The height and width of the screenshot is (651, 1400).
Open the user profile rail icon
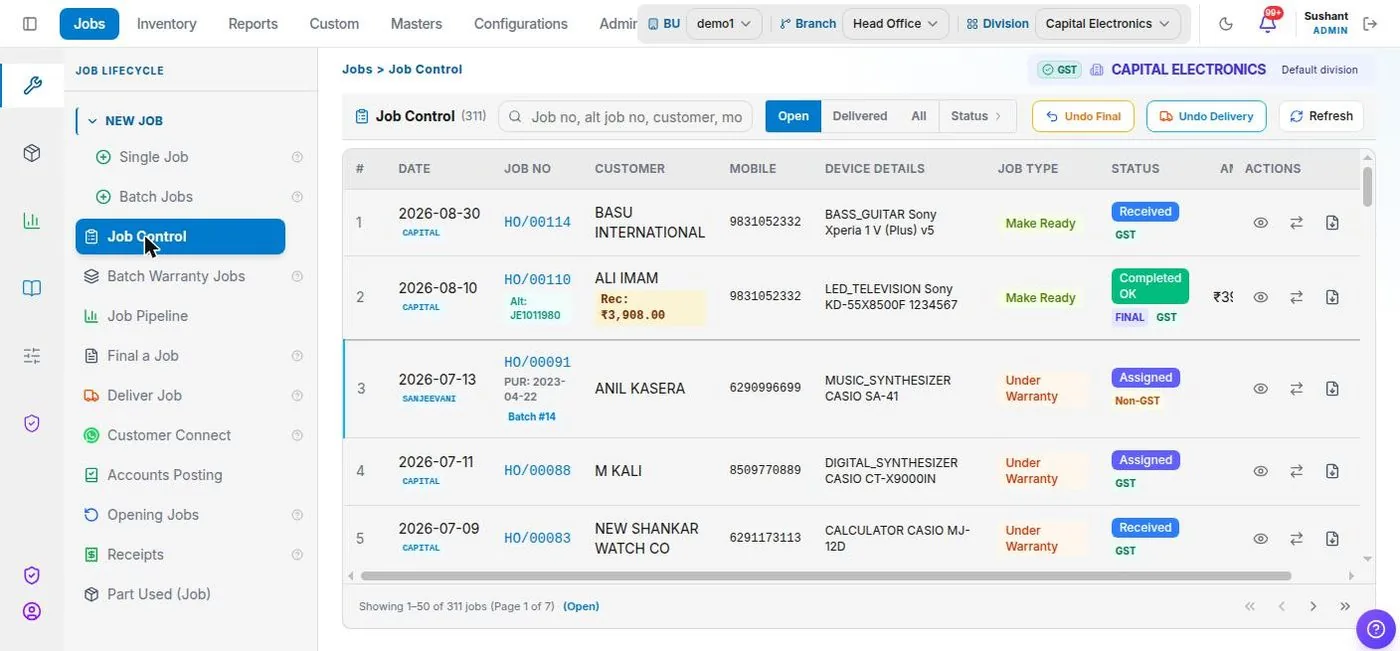coord(32,611)
